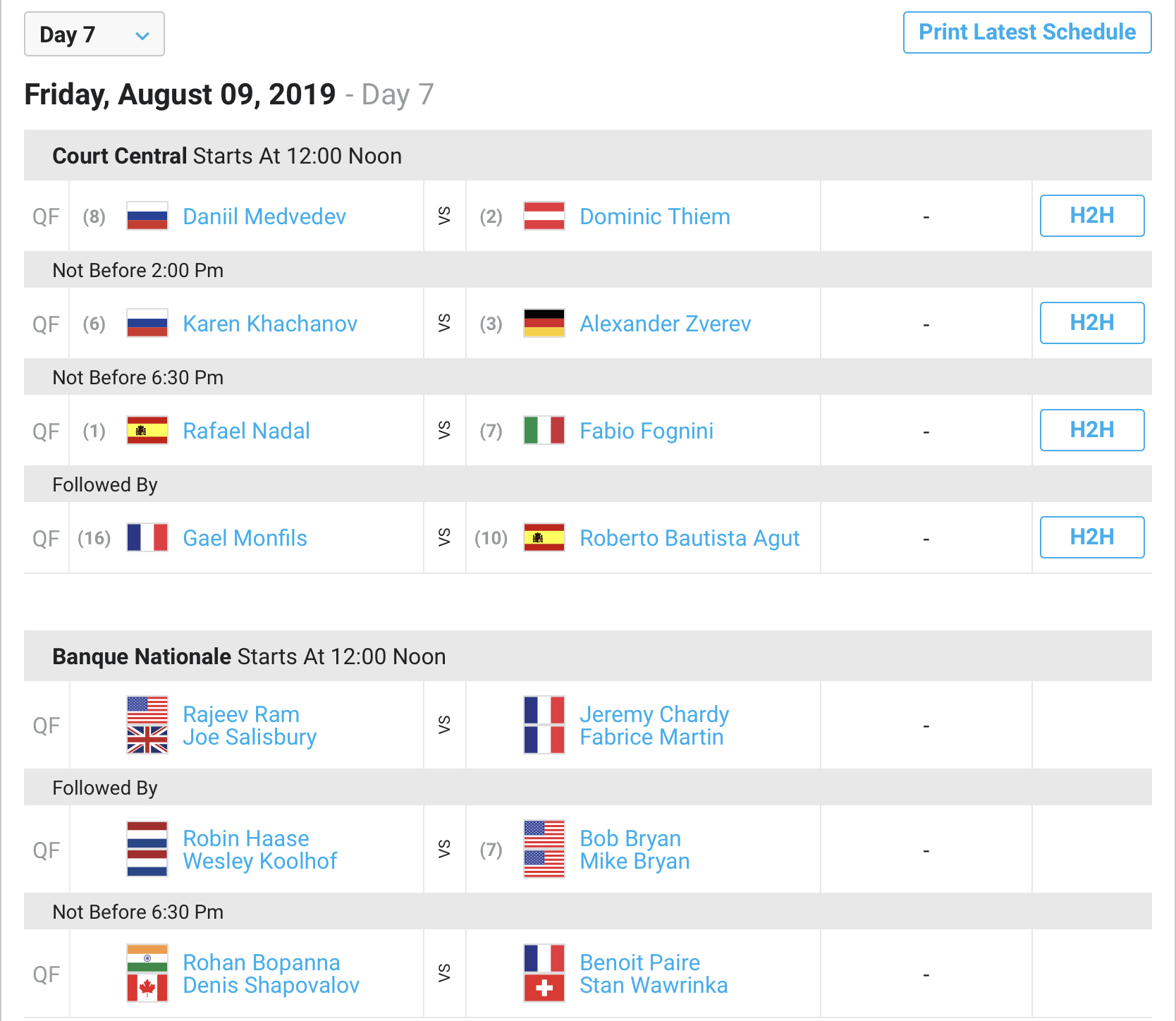Click the German flag beside Alexander Zverev
This screenshot has width=1176, height=1021.
point(544,323)
